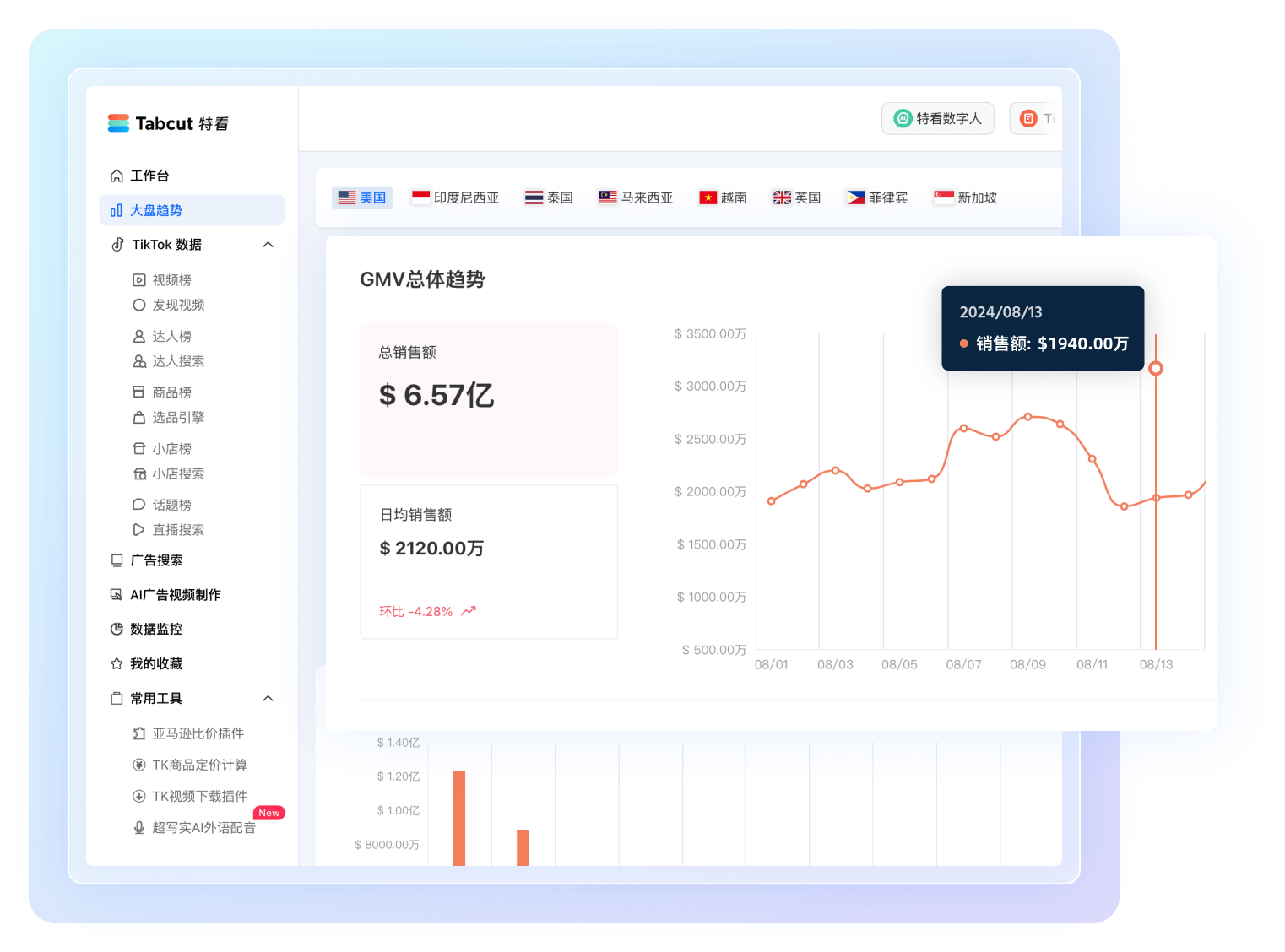Open the 特看数字人 button
The width and height of the screenshot is (1285, 952).
click(938, 118)
